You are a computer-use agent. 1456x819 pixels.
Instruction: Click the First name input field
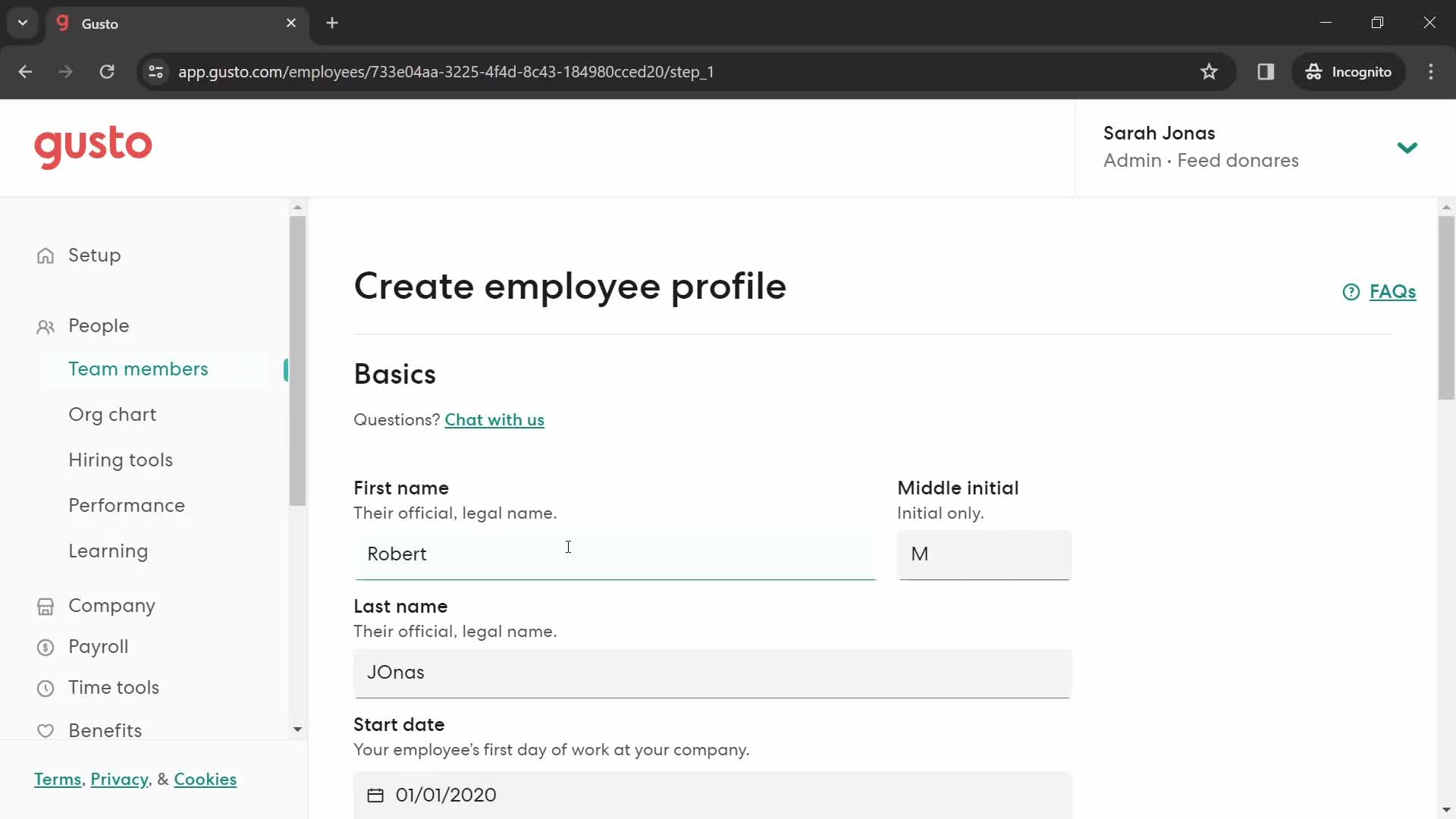click(x=615, y=554)
